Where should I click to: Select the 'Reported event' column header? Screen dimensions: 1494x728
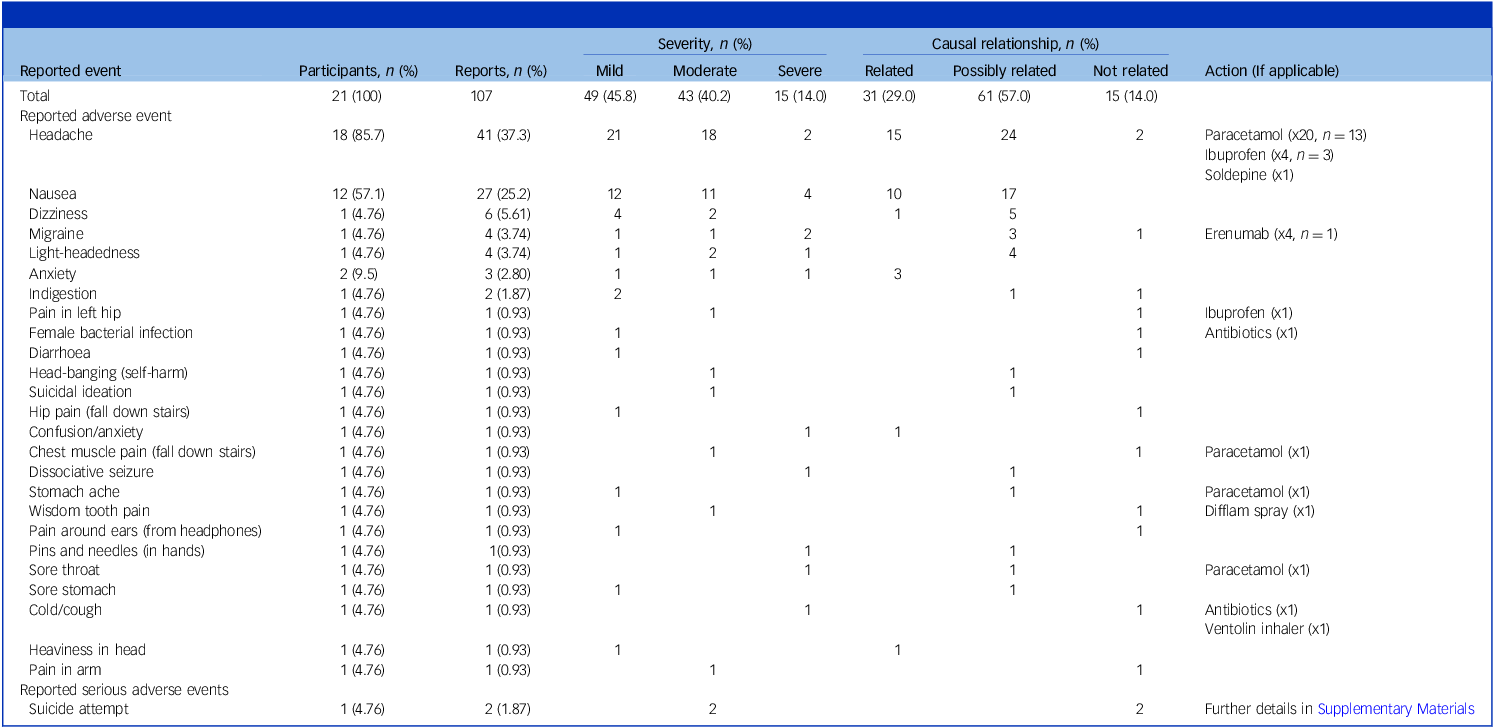click(x=71, y=71)
